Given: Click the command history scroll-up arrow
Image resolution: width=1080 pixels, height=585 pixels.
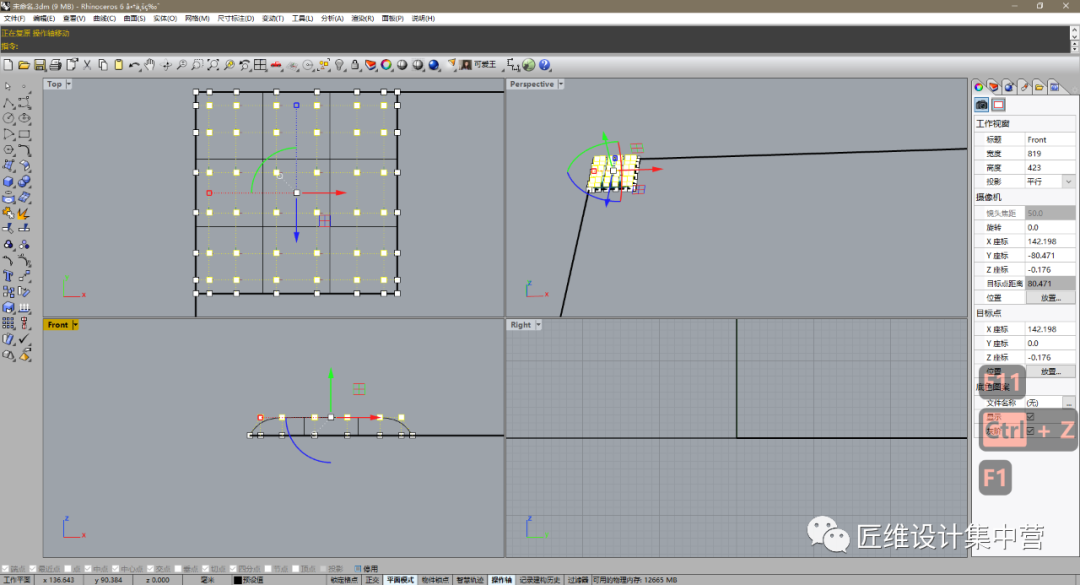Looking at the screenshot, I should 1074,32.
